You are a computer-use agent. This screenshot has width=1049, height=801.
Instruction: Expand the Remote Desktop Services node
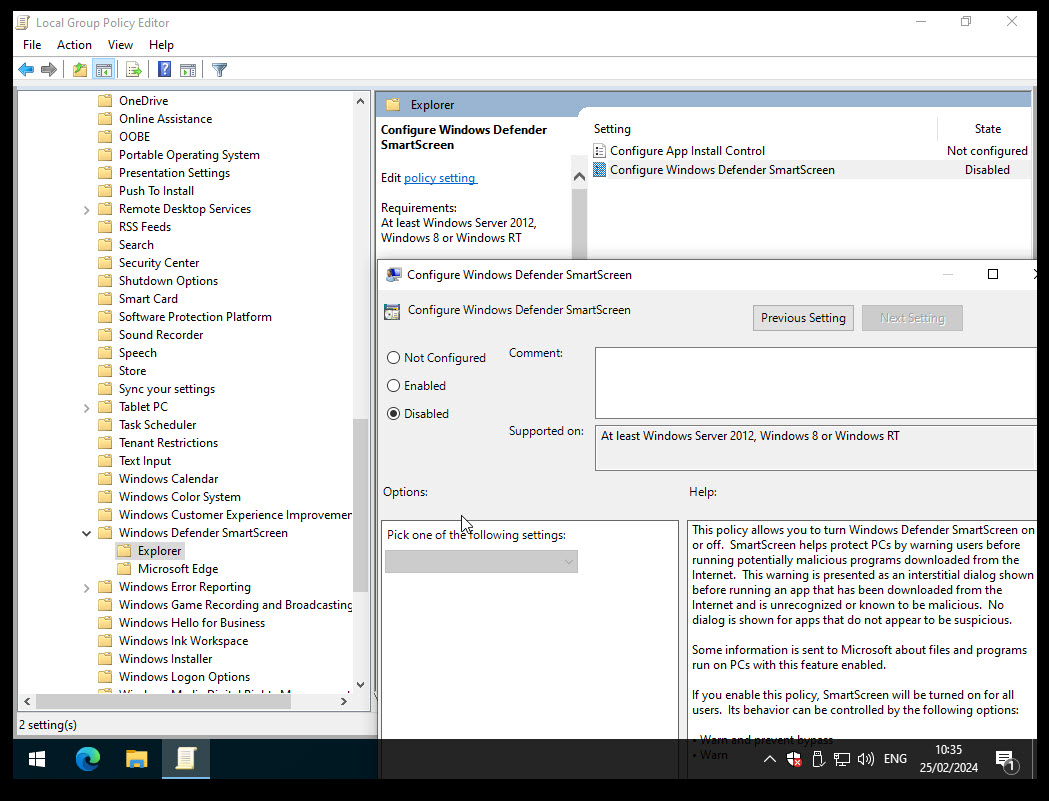point(86,208)
